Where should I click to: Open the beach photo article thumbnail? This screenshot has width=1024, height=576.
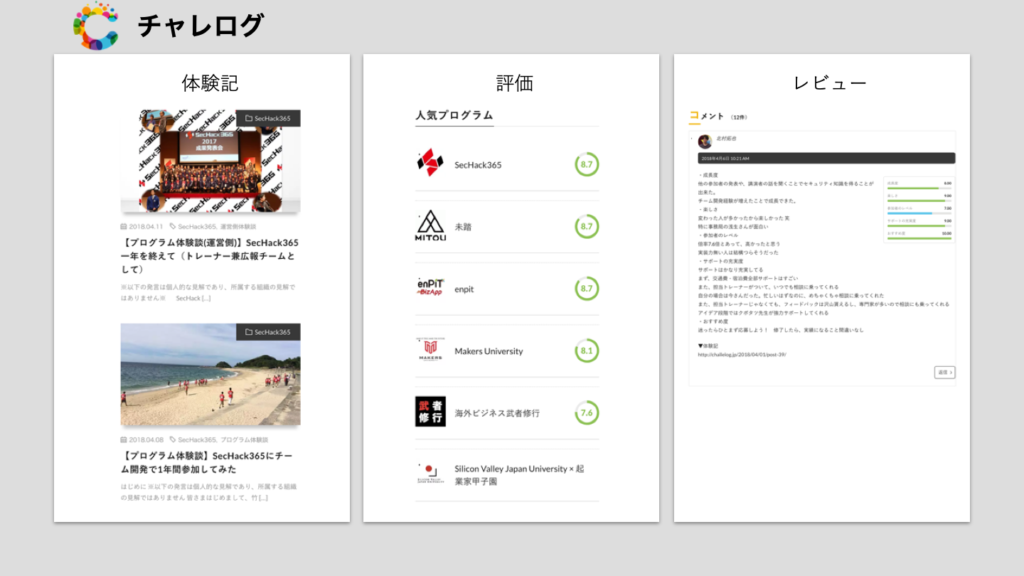pos(210,376)
